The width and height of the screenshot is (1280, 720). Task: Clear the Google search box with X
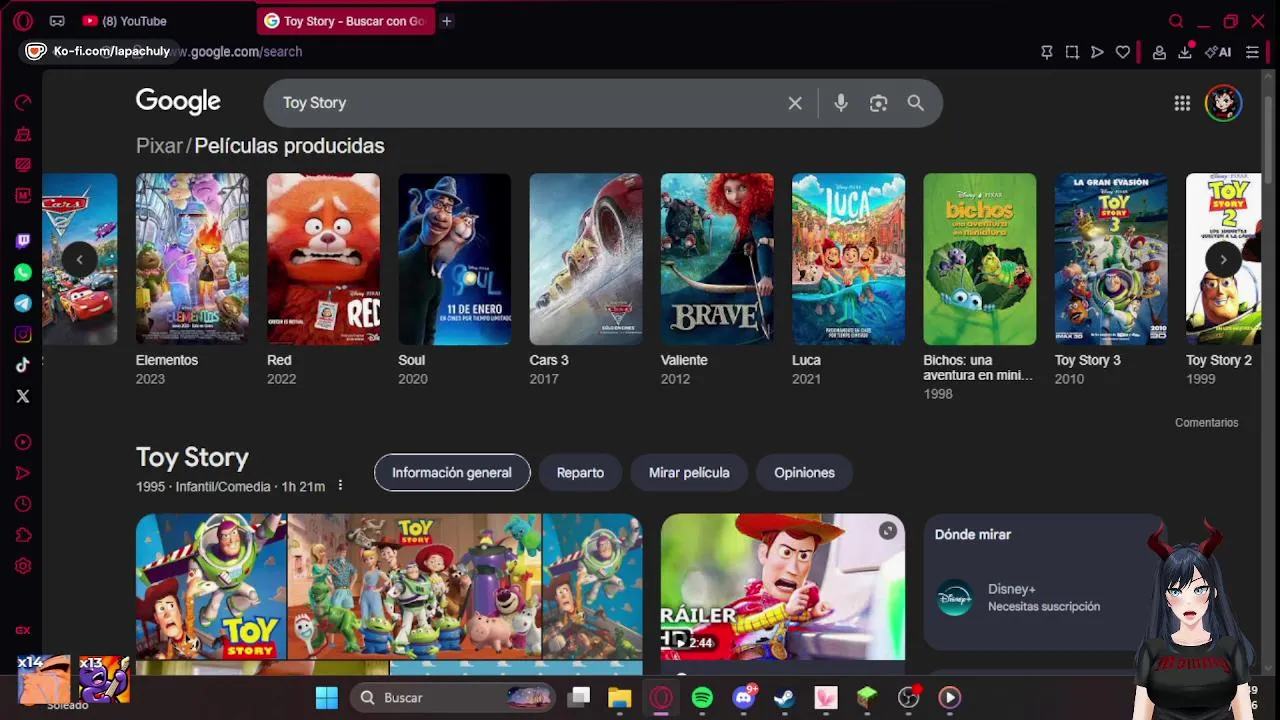795,103
